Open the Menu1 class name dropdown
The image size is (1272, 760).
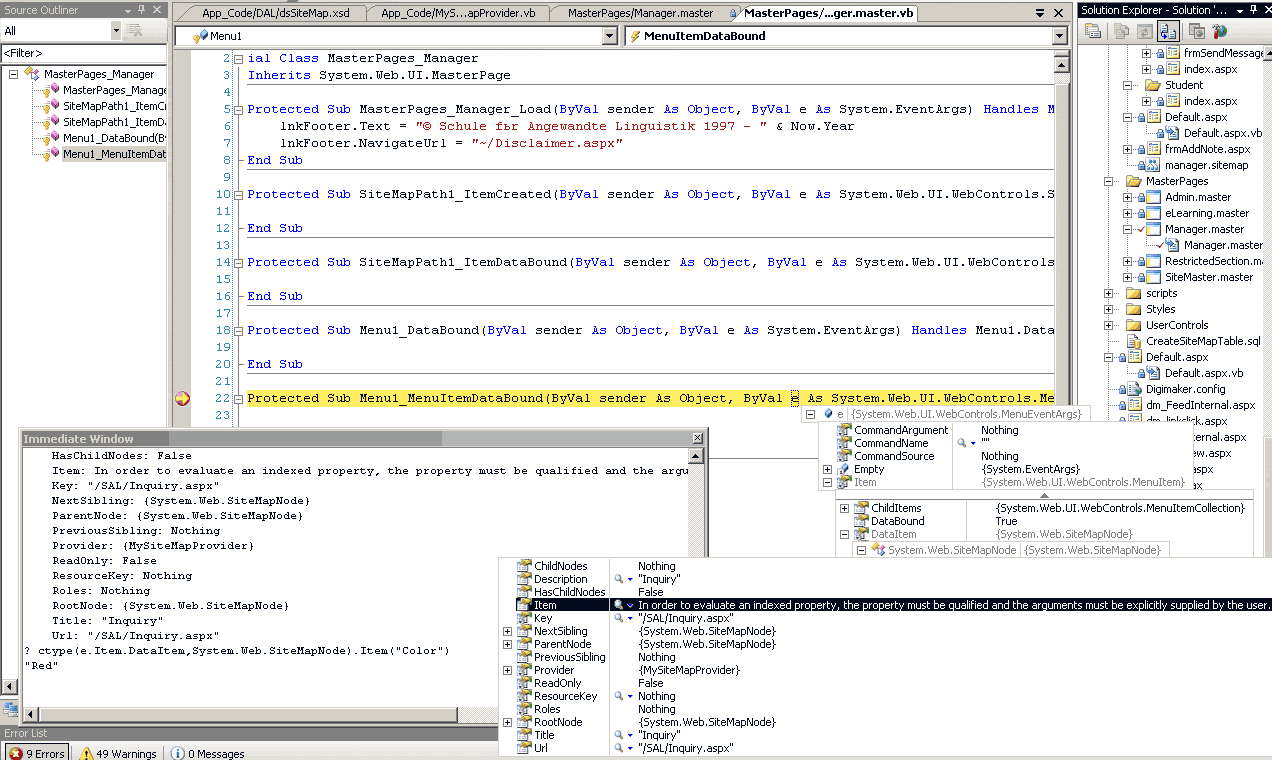coord(609,36)
